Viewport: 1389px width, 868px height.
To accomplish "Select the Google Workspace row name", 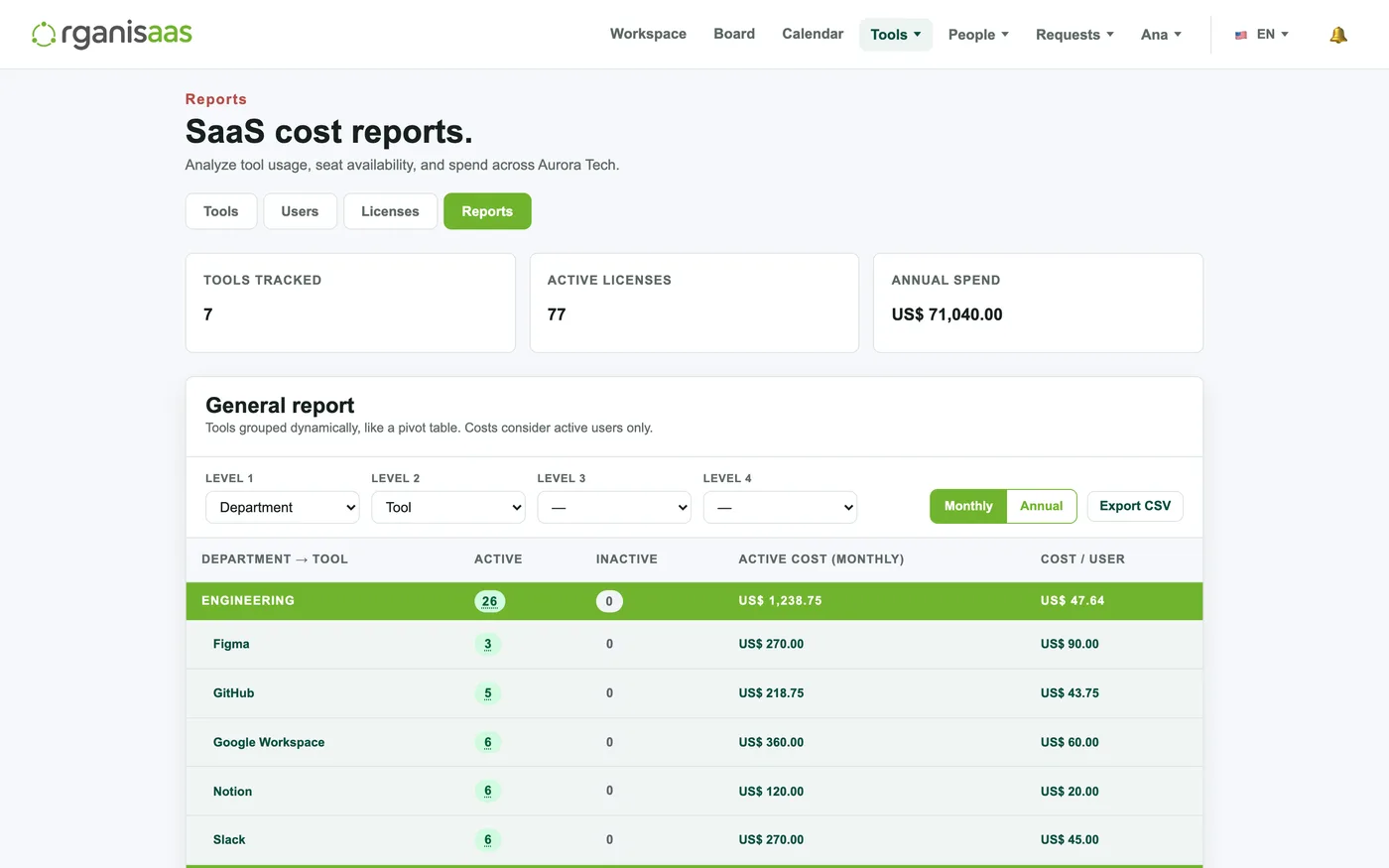I will pyautogui.click(x=269, y=742).
